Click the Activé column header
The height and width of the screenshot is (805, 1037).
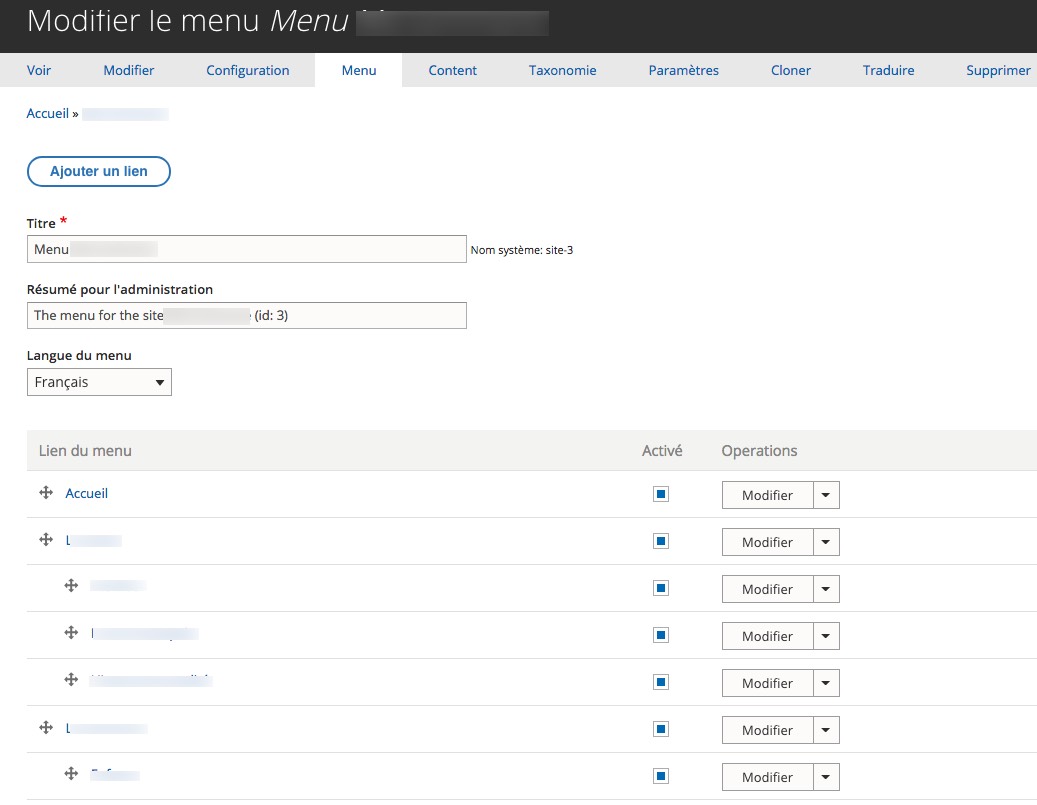[662, 450]
